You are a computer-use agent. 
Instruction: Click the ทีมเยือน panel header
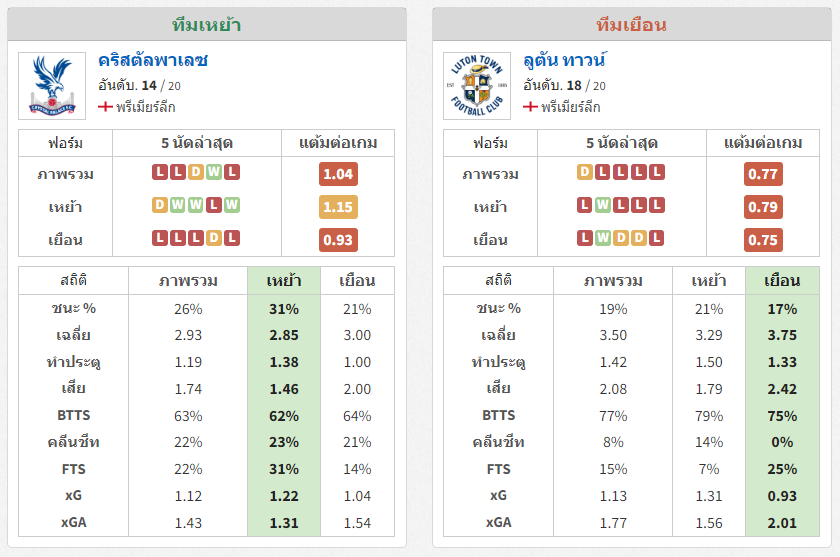pos(632,25)
